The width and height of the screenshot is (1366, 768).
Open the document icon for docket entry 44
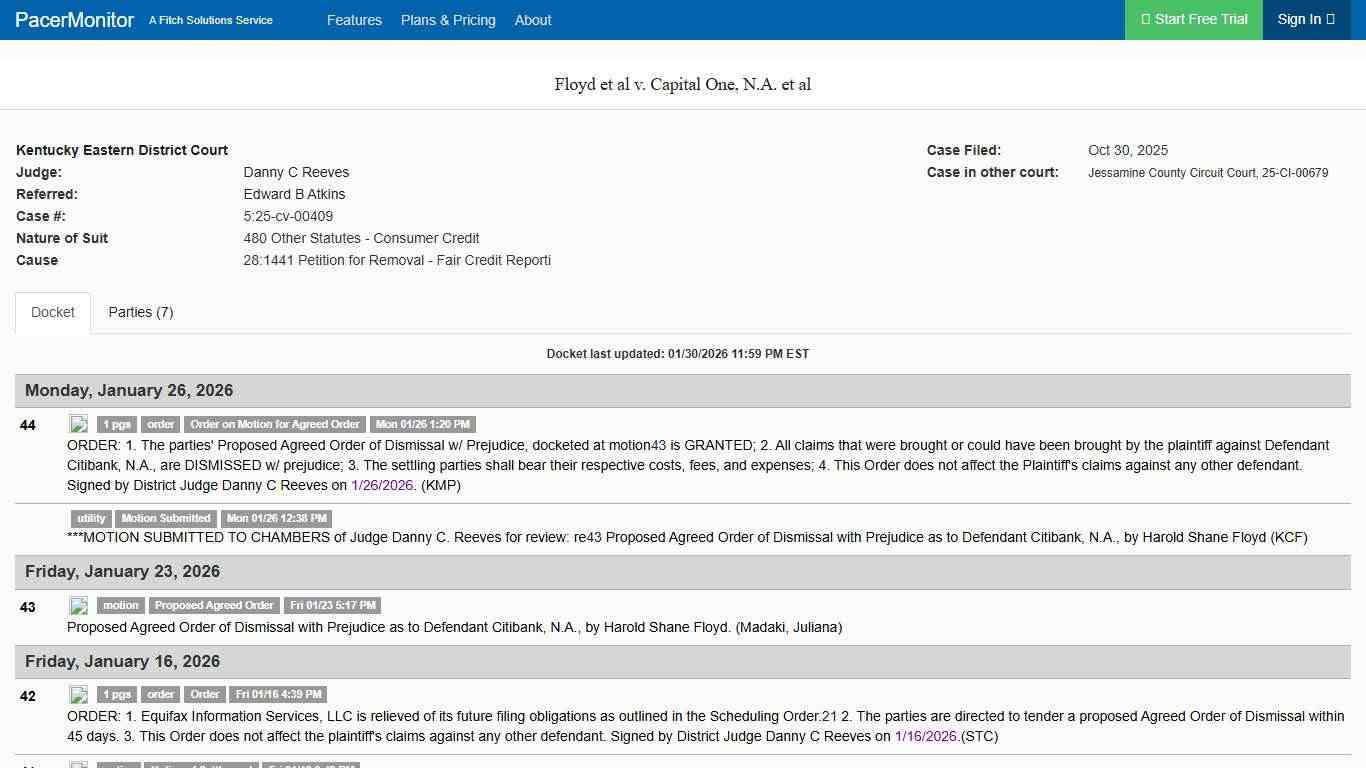79,423
